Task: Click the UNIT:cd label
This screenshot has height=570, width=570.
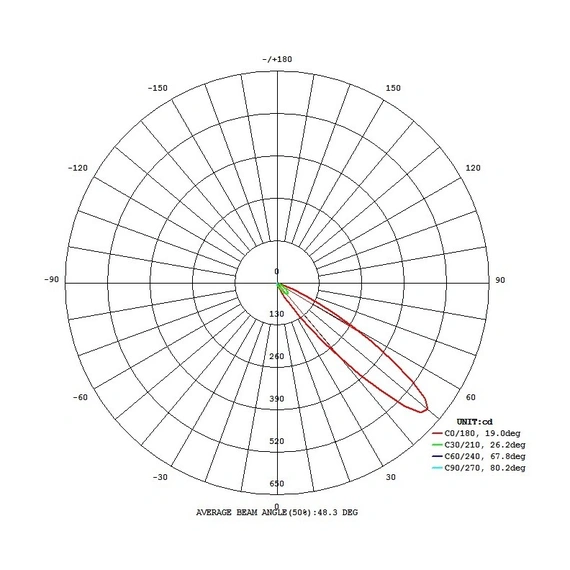Action: [474, 422]
